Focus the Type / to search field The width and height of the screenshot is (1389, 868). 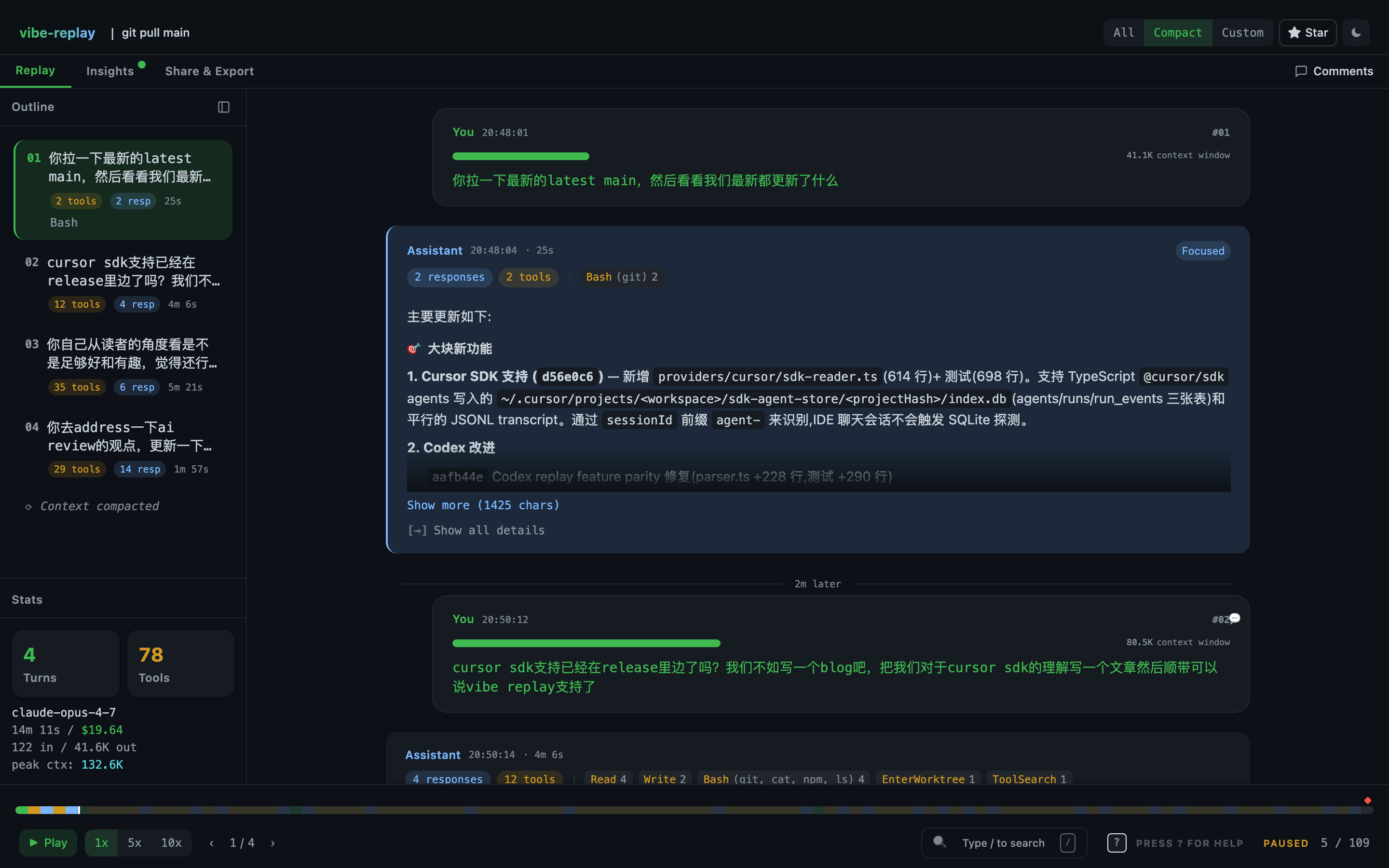(x=1005, y=843)
